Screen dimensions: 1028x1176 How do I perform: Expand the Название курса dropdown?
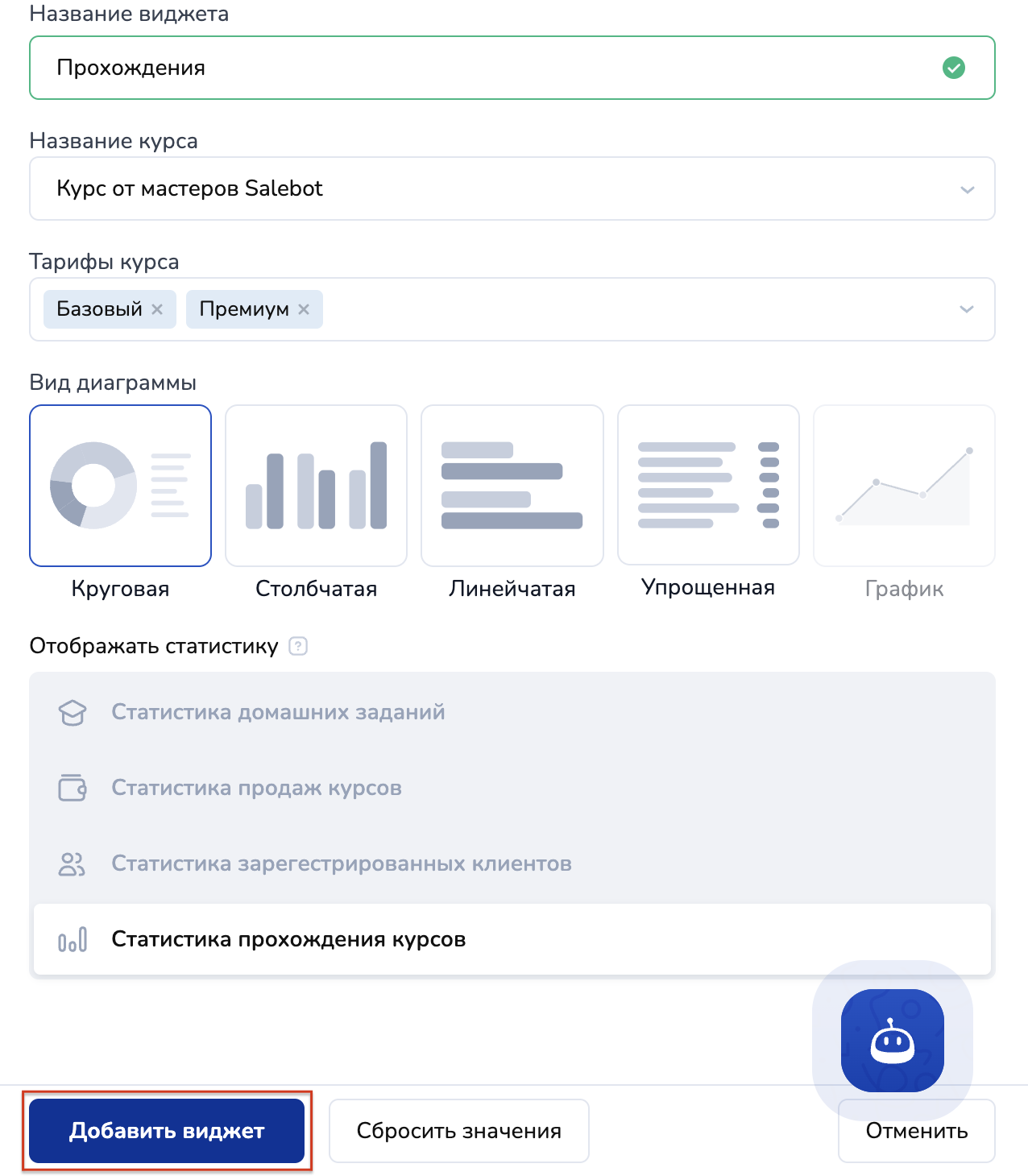[967, 189]
